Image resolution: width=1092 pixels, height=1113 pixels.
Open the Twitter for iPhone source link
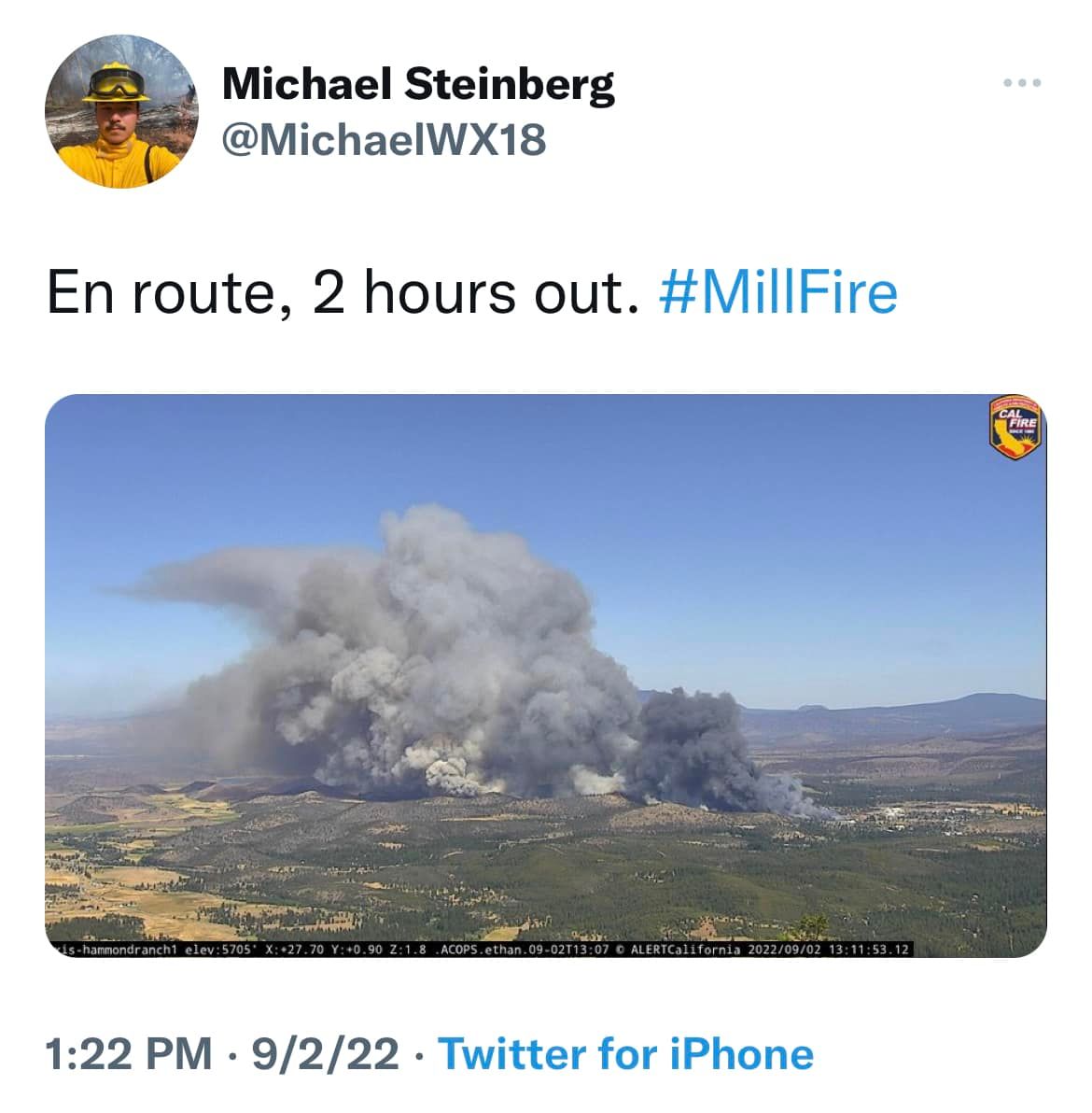pos(626,1053)
